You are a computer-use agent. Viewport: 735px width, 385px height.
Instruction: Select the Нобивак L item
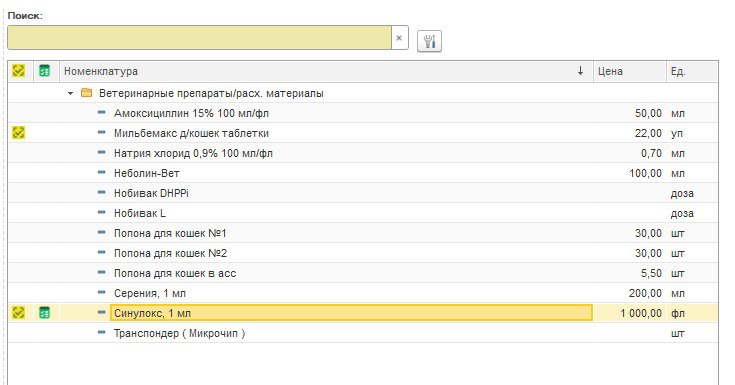pos(140,213)
